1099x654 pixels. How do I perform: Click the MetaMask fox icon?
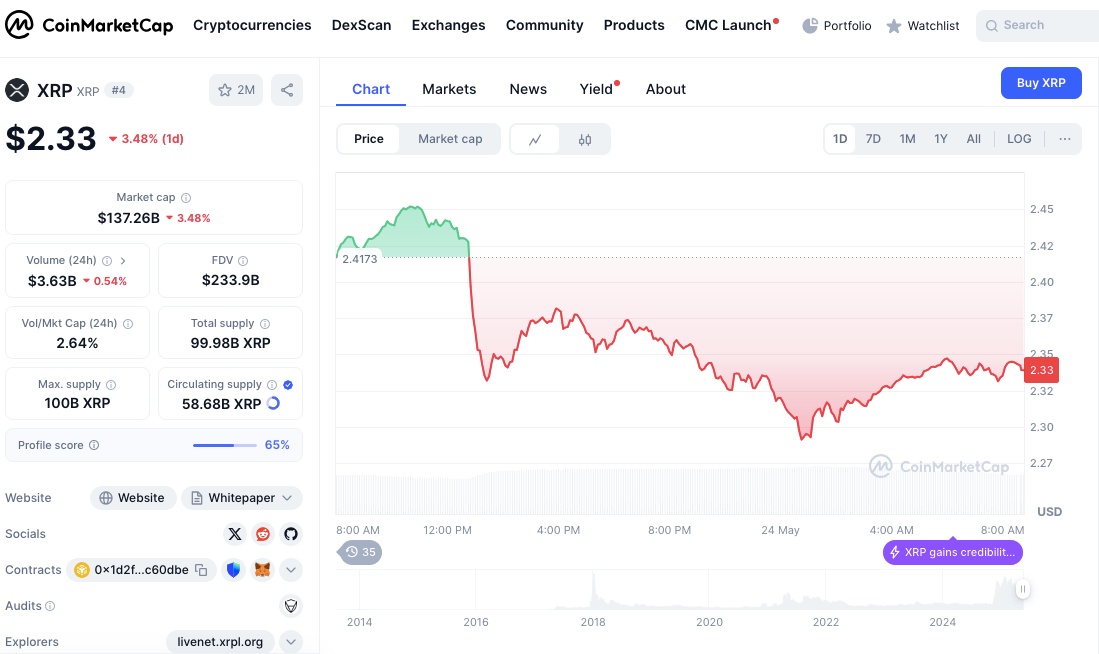coord(262,570)
